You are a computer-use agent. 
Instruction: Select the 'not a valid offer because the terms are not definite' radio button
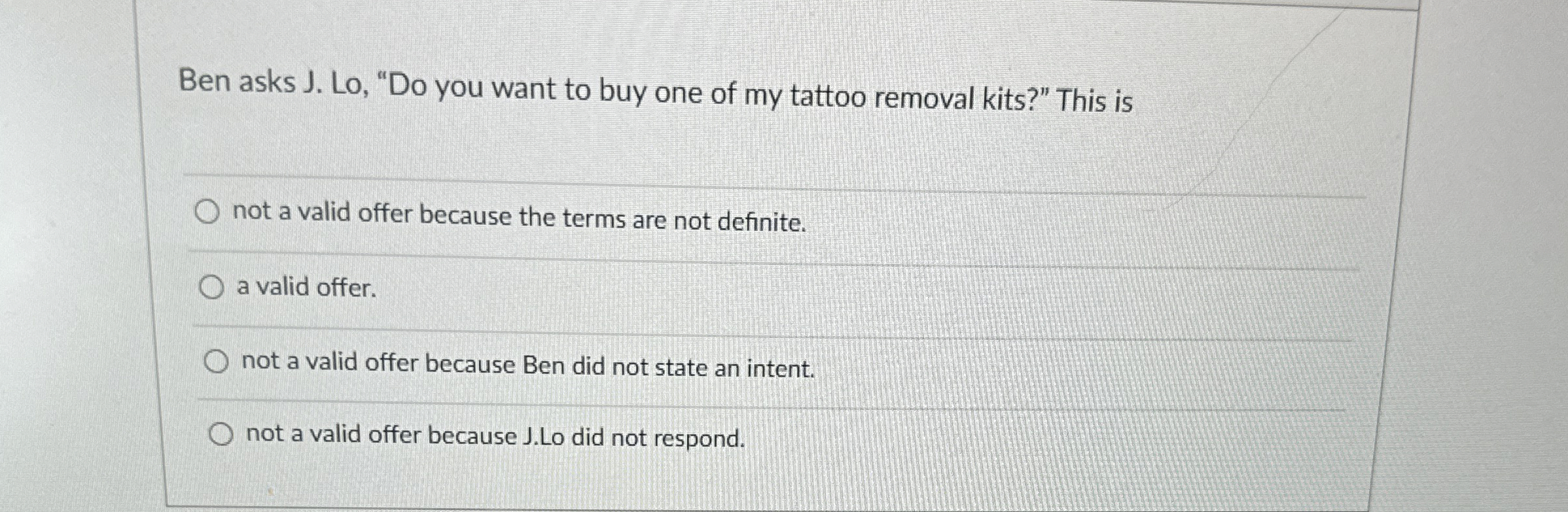point(209,211)
